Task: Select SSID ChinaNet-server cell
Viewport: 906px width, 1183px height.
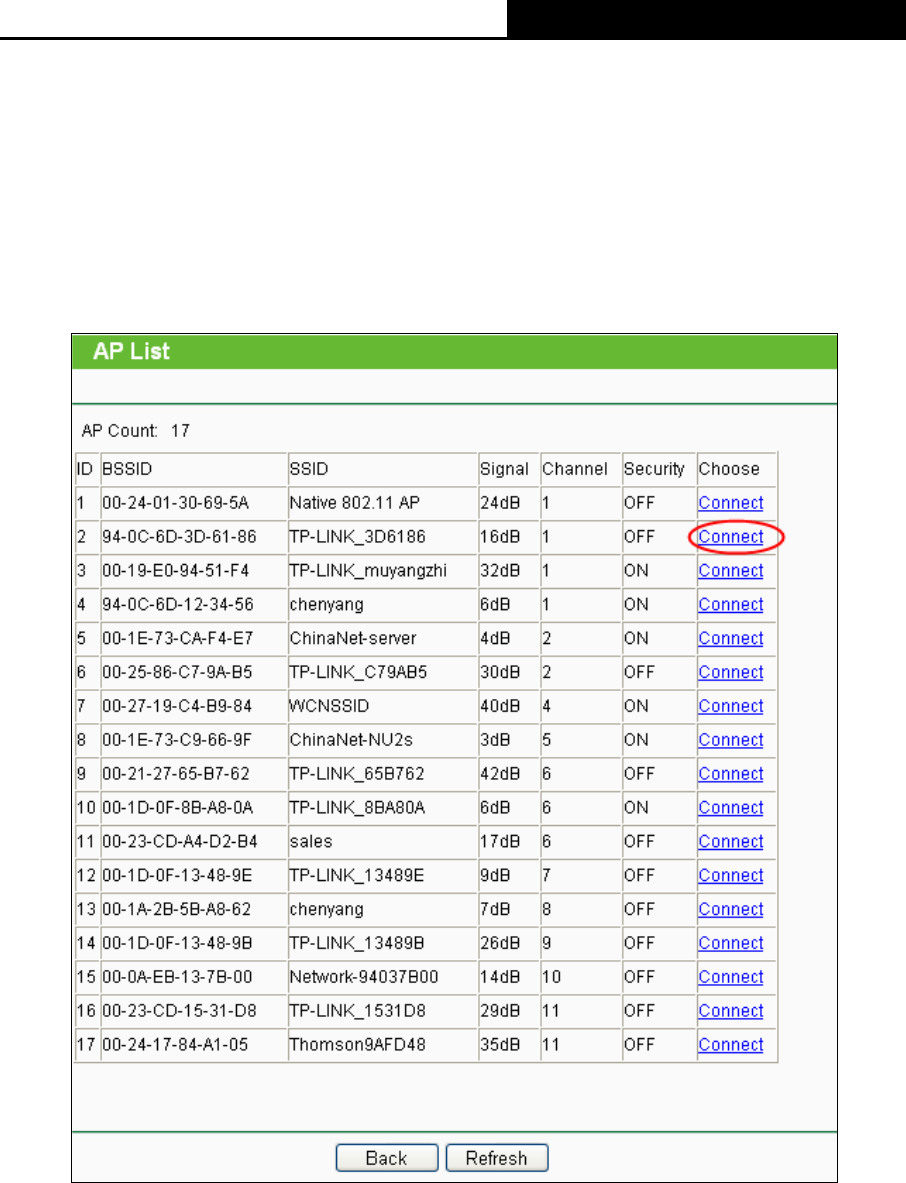Action: [382, 639]
